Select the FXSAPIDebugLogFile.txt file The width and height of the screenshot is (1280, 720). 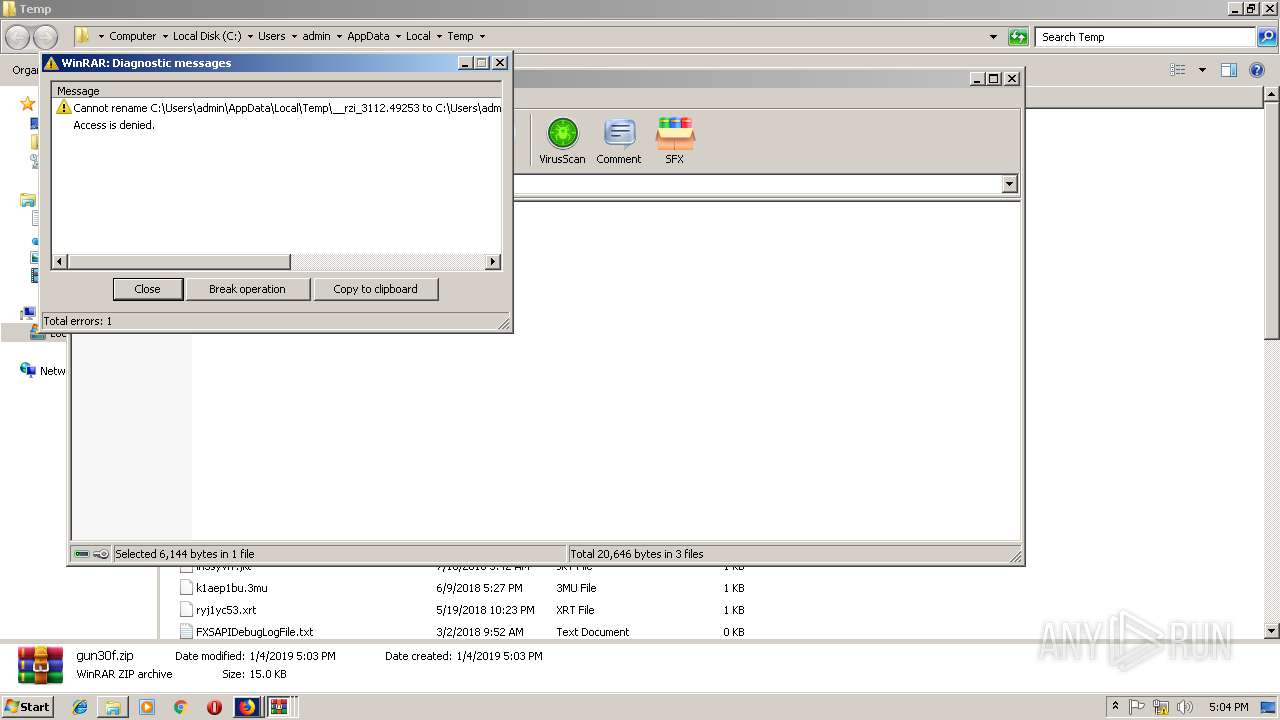(254, 632)
